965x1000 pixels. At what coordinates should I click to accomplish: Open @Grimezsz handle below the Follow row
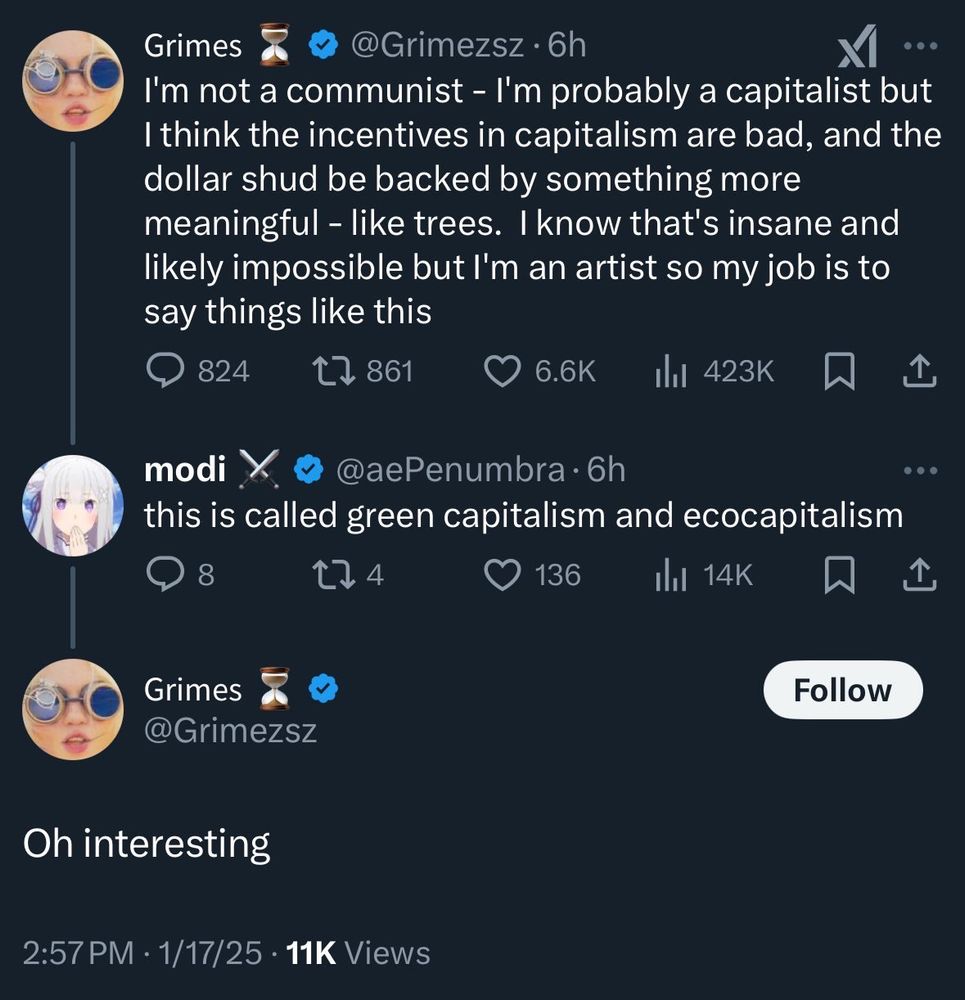tap(230, 731)
